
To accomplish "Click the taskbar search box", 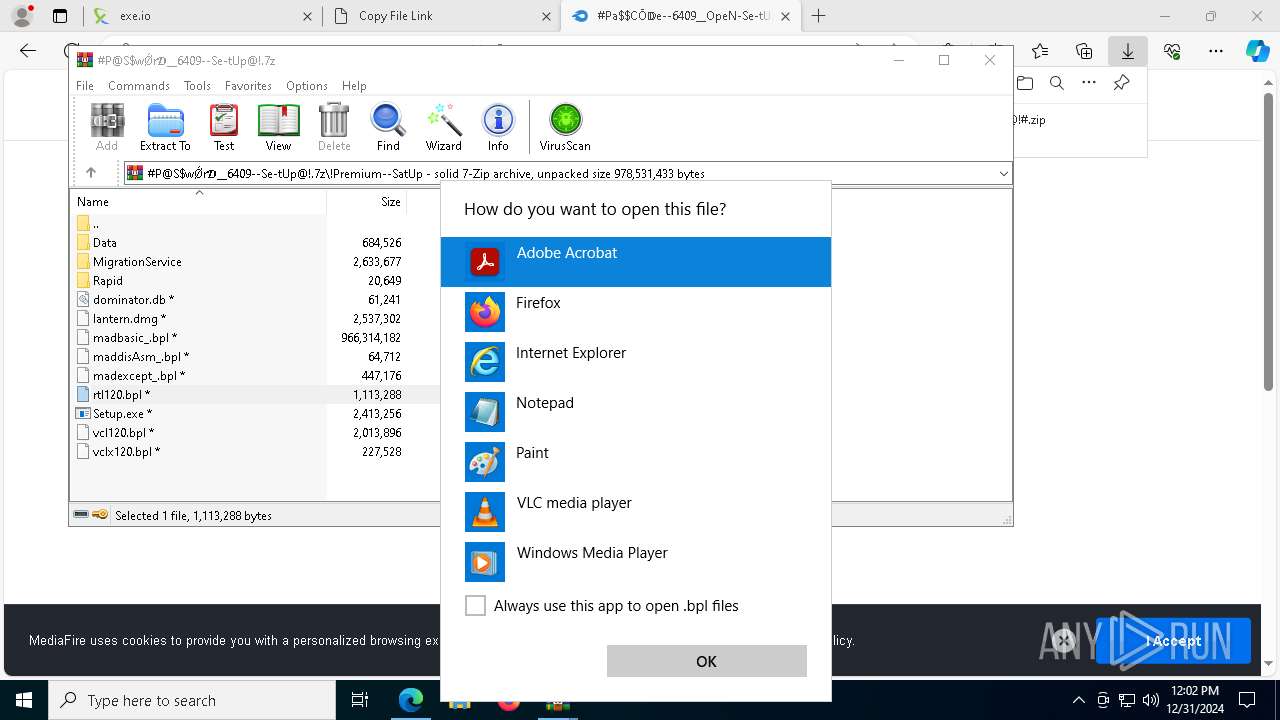I will point(192,701).
